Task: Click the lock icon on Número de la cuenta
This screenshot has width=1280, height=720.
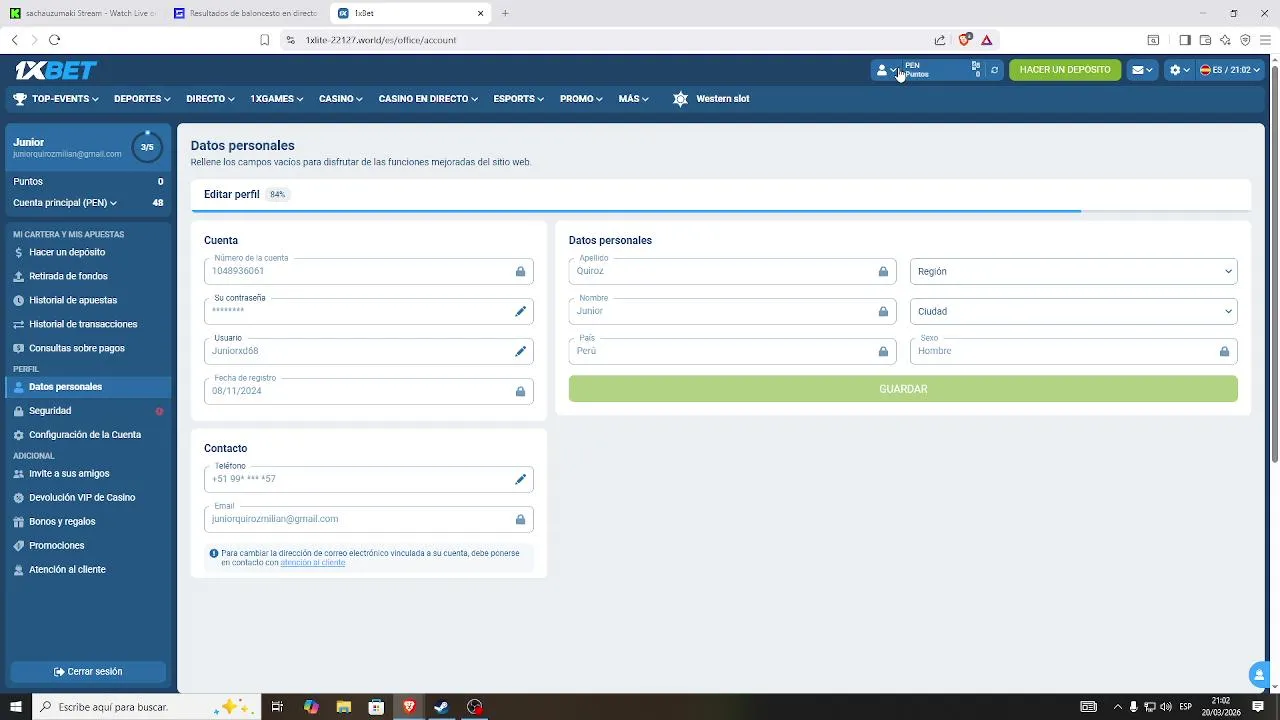Action: 520,271
